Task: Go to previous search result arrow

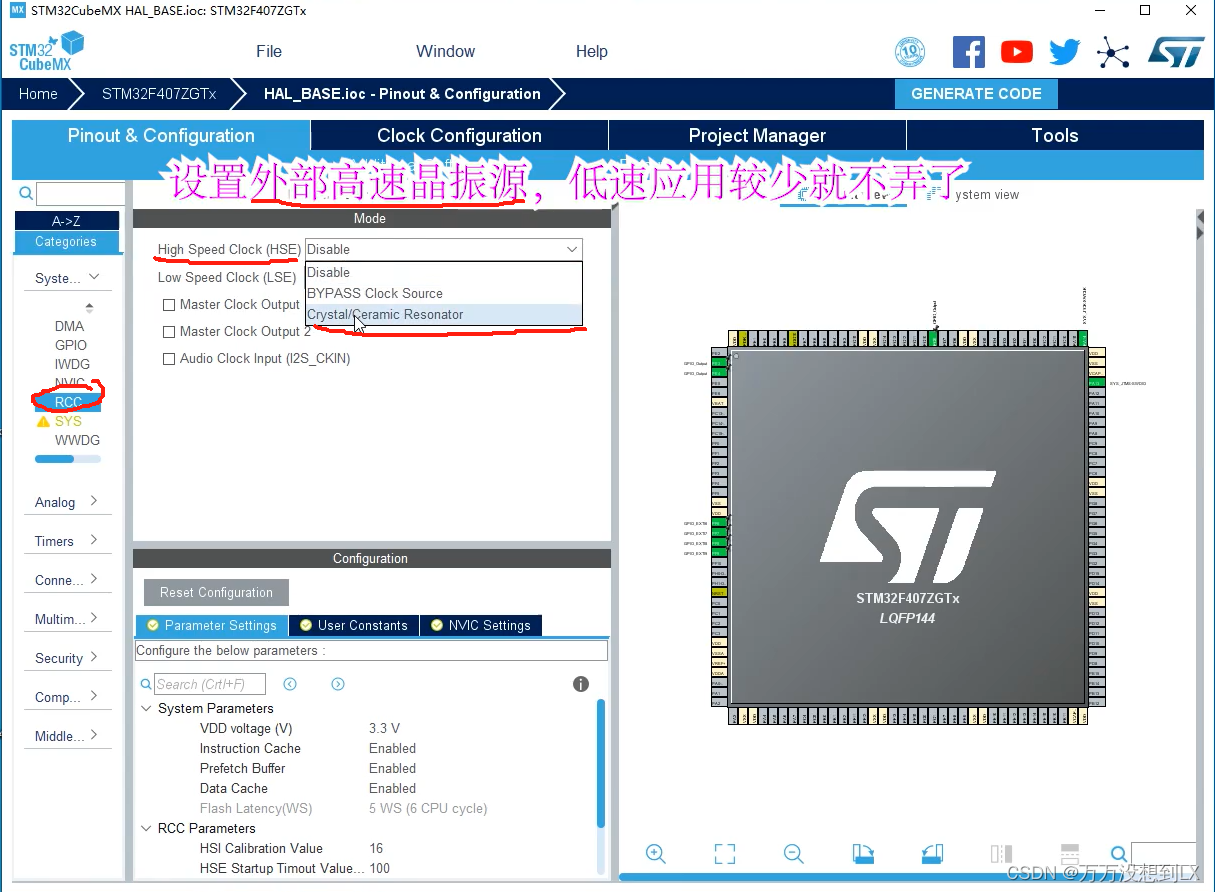Action: [x=290, y=684]
